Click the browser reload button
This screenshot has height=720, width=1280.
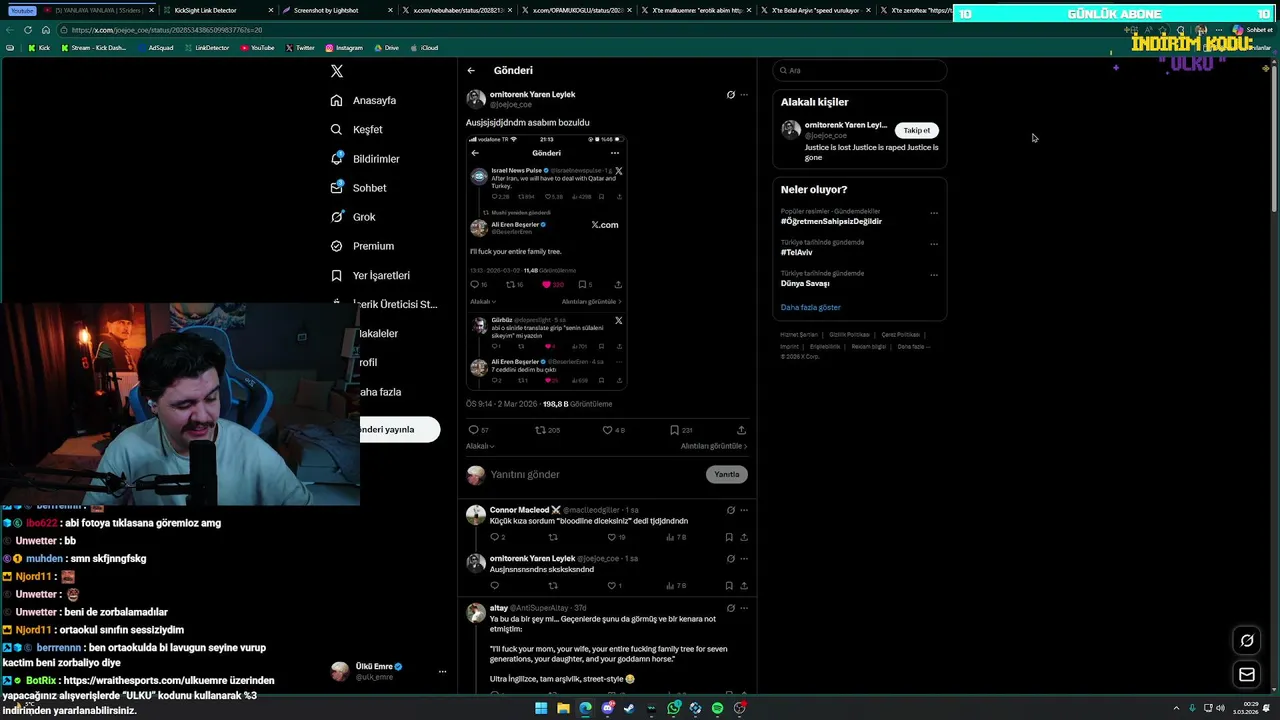click(x=28, y=30)
